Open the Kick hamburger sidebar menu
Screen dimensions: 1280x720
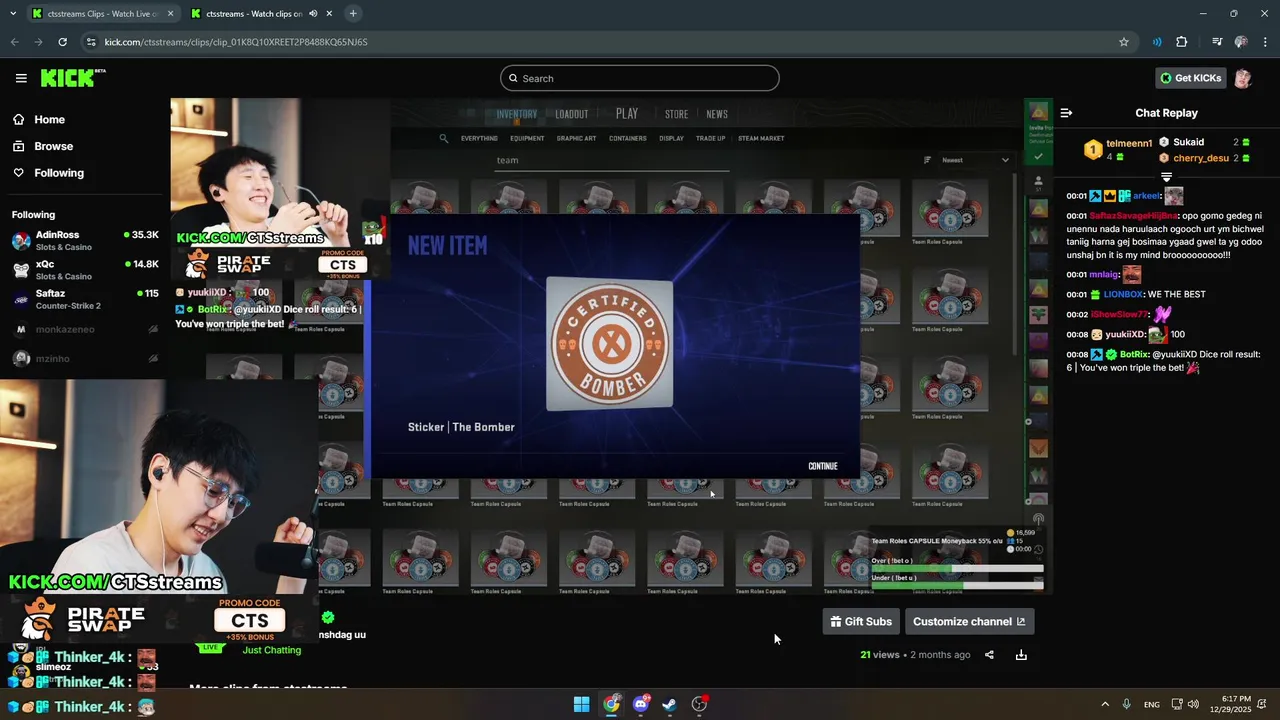[21, 78]
